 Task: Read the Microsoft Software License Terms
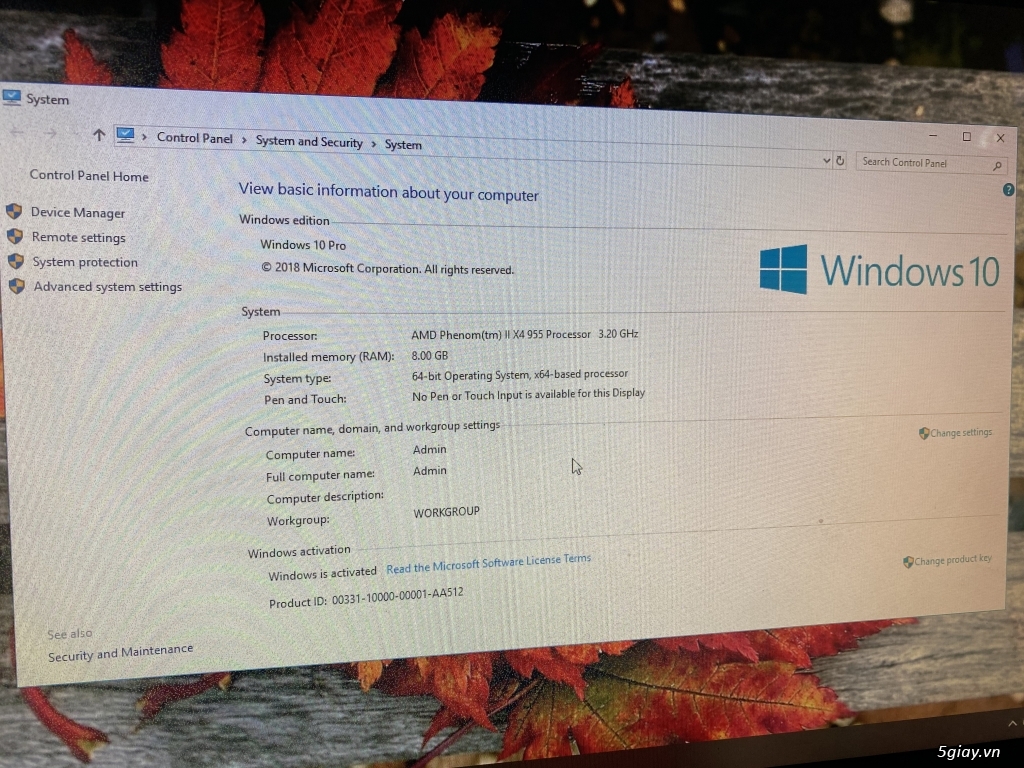[x=488, y=564]
